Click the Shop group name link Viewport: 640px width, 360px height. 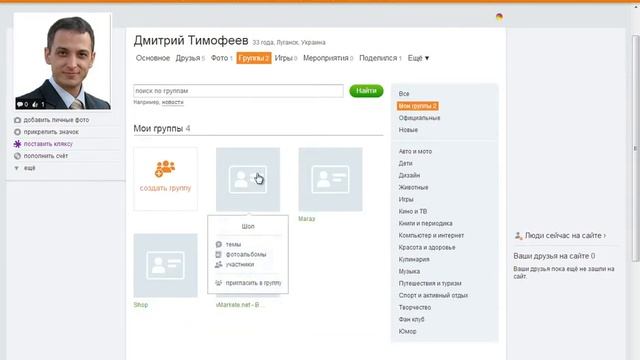(141, 305)
